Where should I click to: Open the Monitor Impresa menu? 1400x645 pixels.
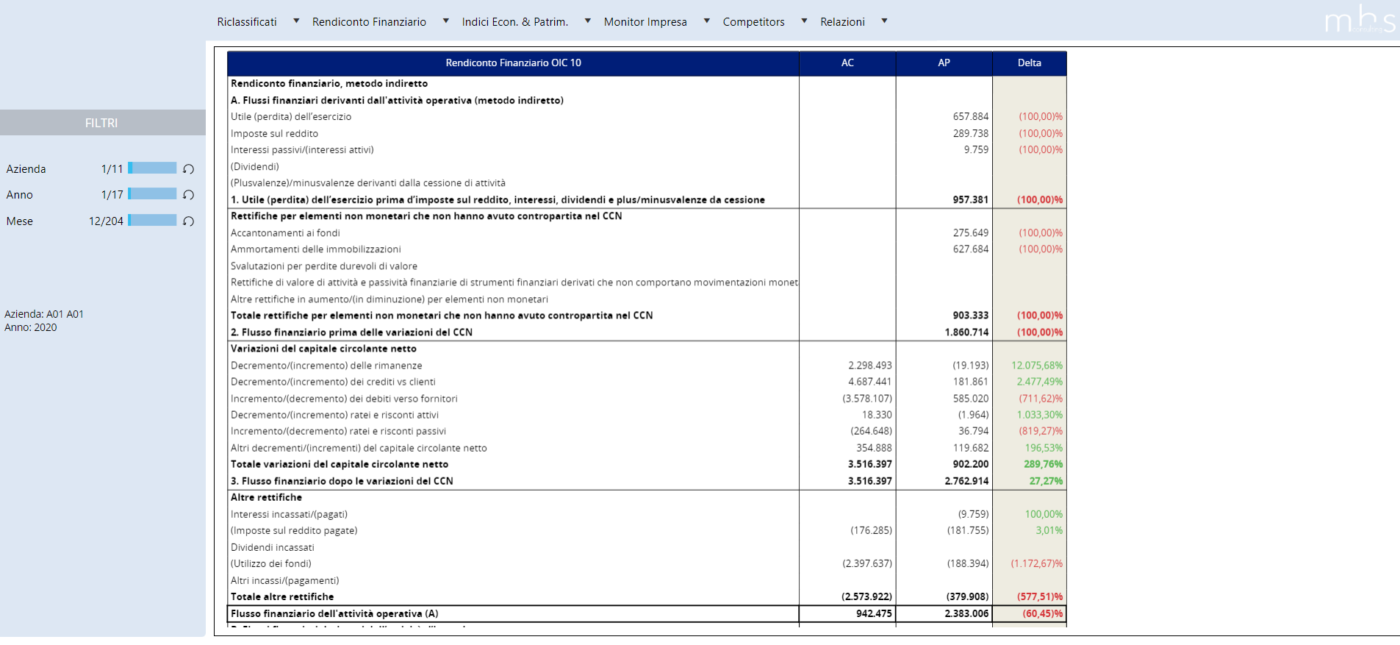(x=645, y=21)
